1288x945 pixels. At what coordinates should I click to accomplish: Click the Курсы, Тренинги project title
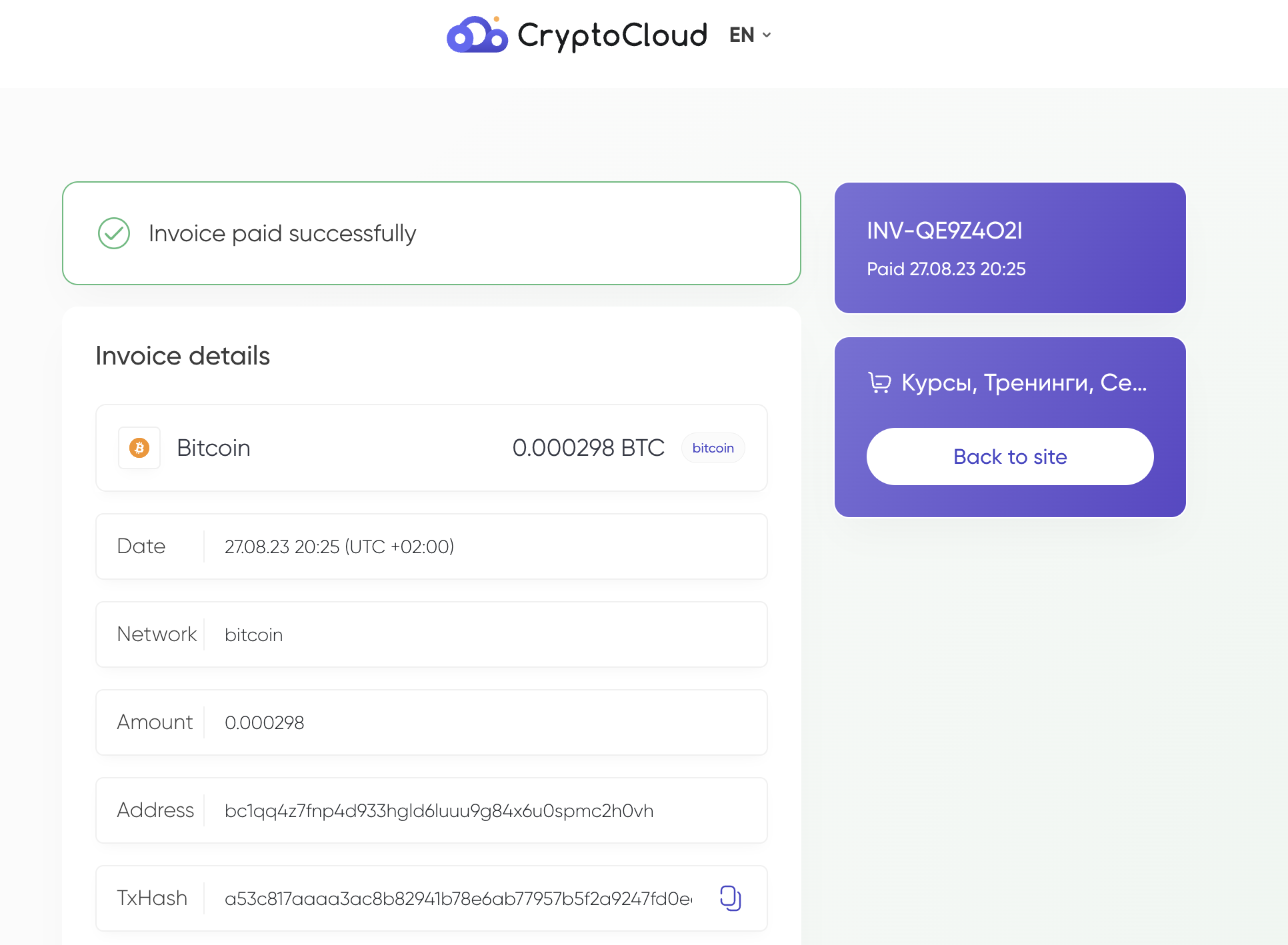pos(1024,383)
